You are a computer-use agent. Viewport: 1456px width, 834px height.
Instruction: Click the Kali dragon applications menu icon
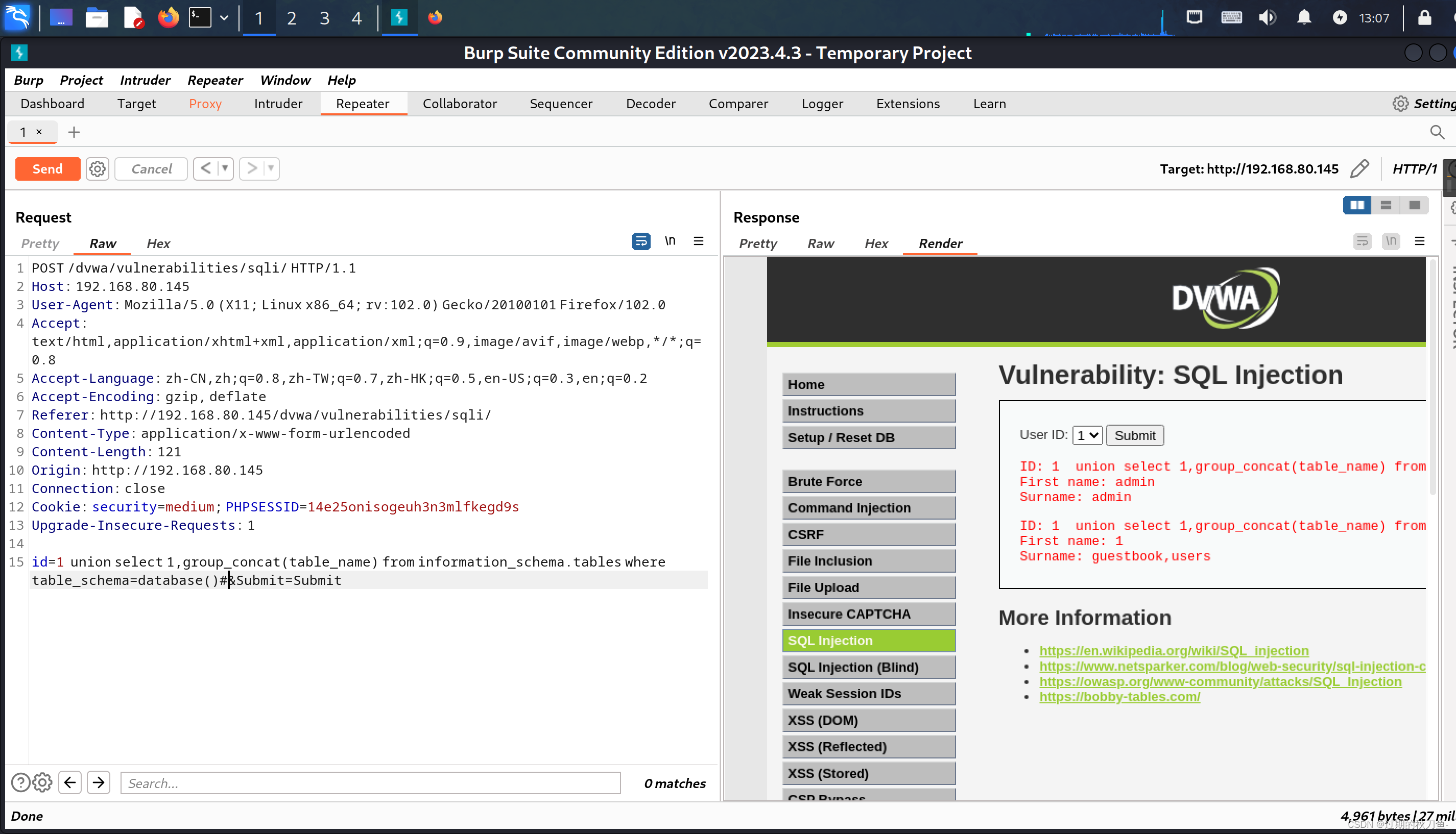point(17,17)
